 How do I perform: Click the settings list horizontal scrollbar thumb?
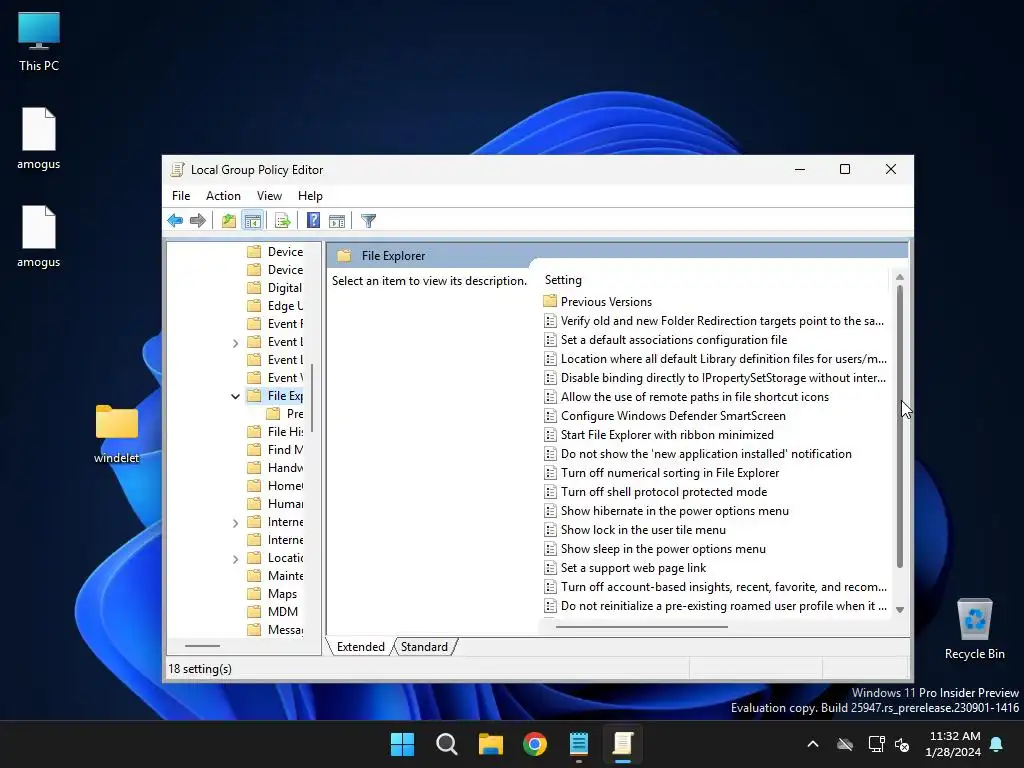point(641,627)
